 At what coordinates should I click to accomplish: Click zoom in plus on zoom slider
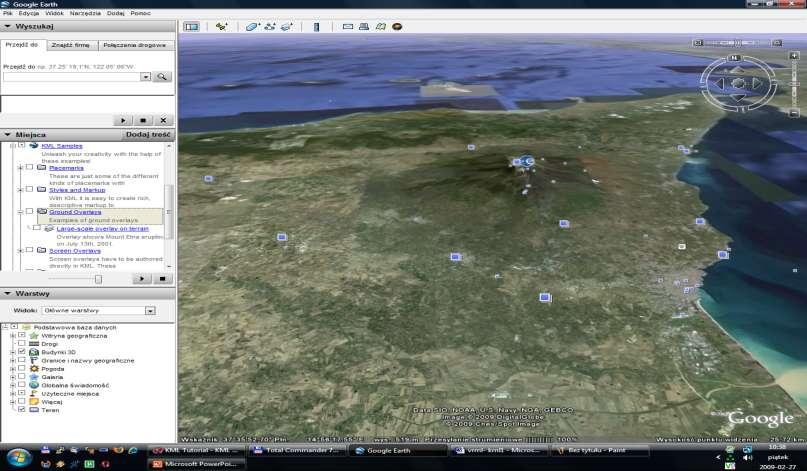click(794, 55)
